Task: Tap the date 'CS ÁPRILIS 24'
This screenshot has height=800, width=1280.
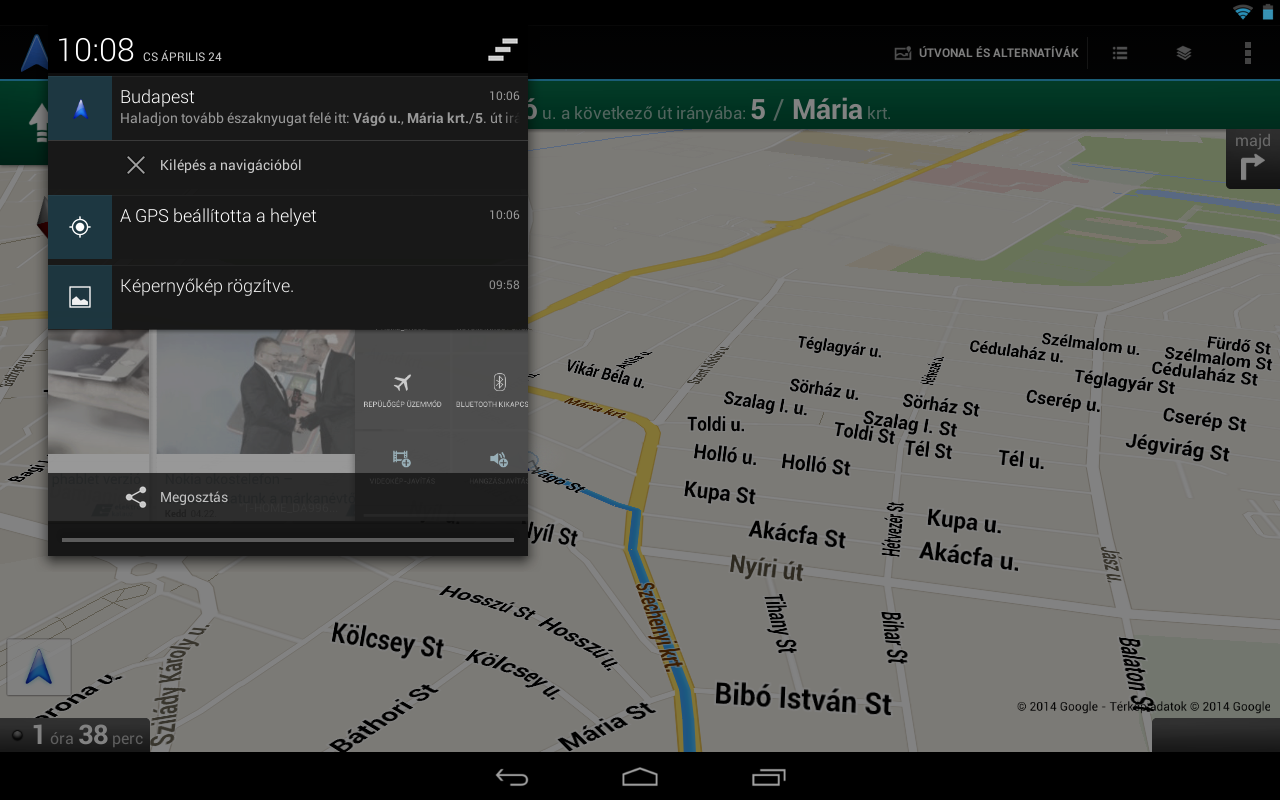Action: (182, 57)
